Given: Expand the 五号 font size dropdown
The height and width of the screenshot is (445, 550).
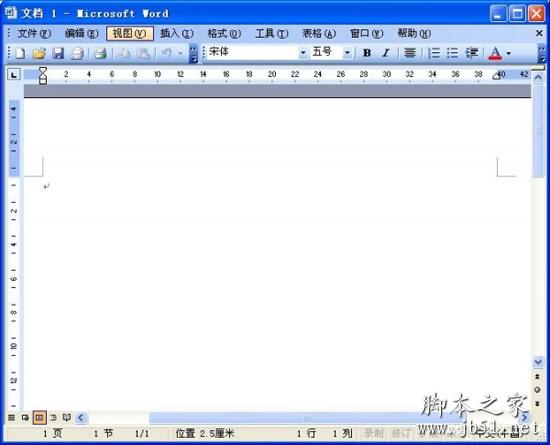Looking at the screenshot, I should [347, 53].
